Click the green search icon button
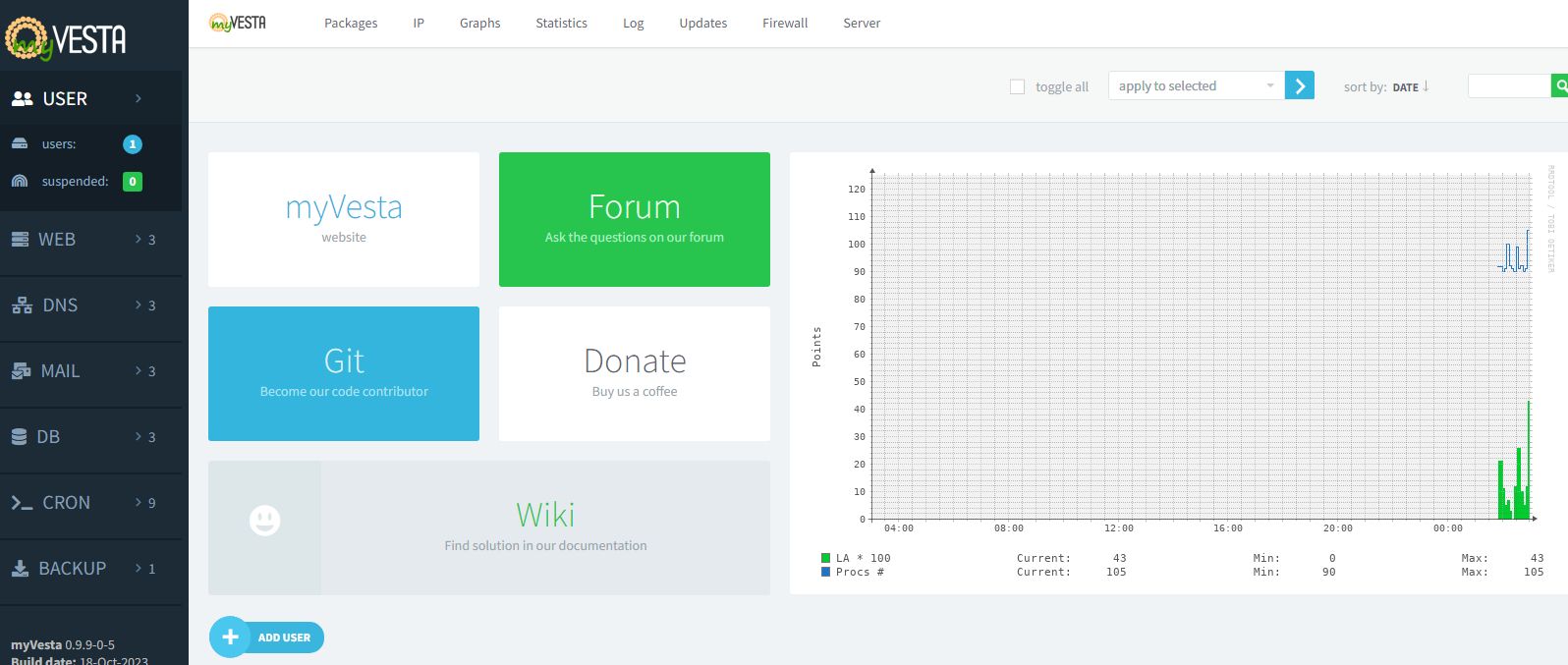This screenshot has width=1568, height=665. point(1559,85)
